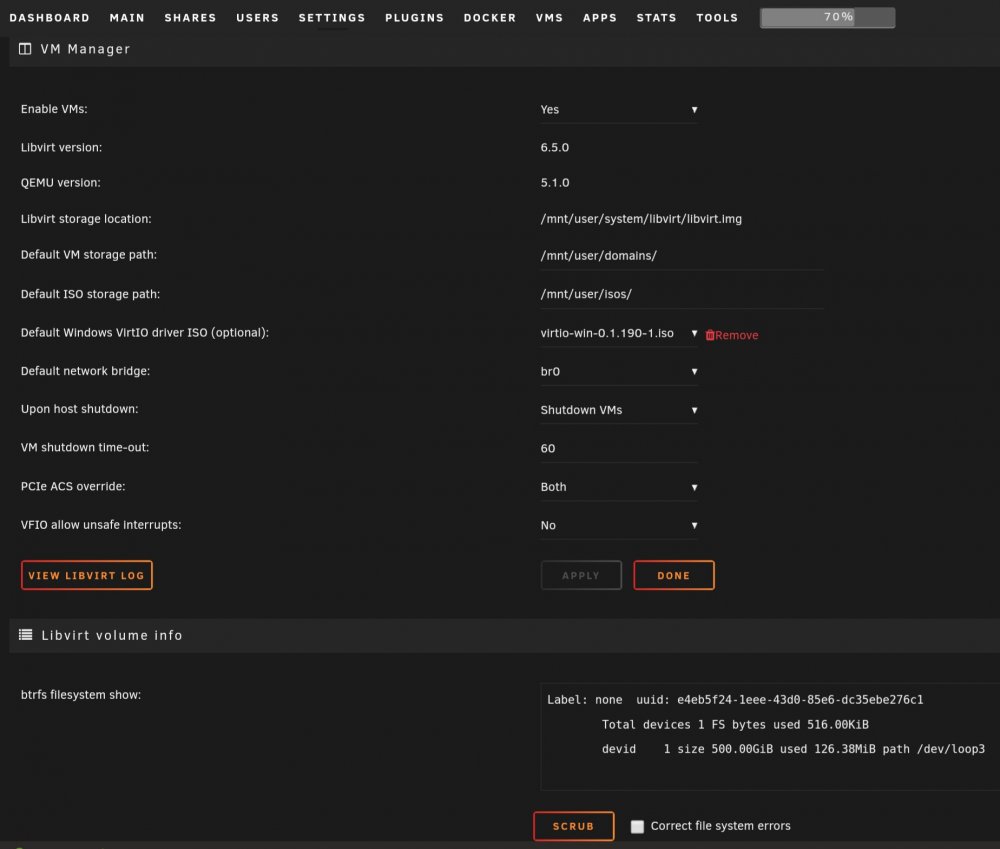This screenshot has height=849, width=1000.
Task: Click the VM Manager panel icon
Action: (x=25, y=49)
